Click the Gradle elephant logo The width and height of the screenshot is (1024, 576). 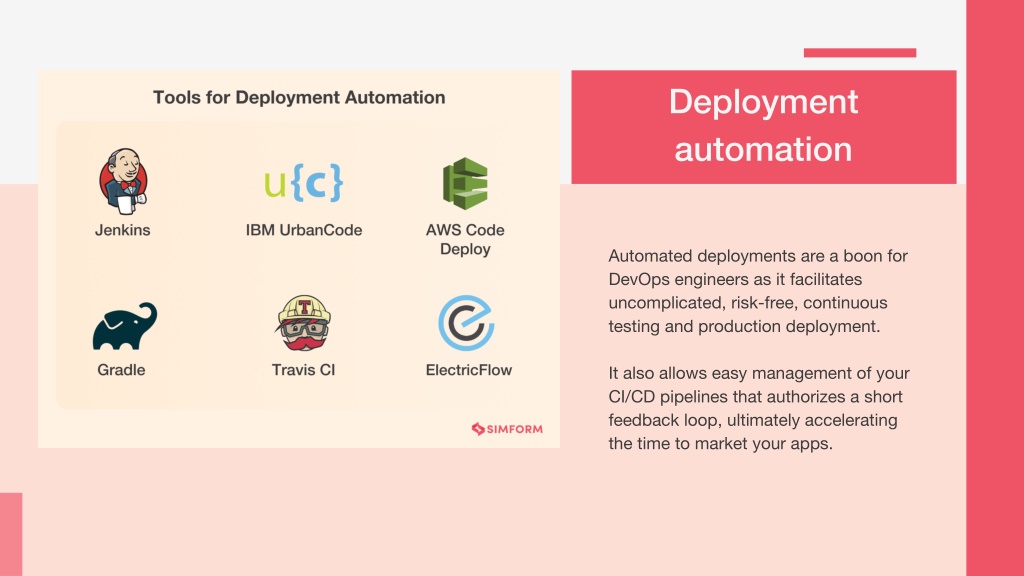(125, 325)
